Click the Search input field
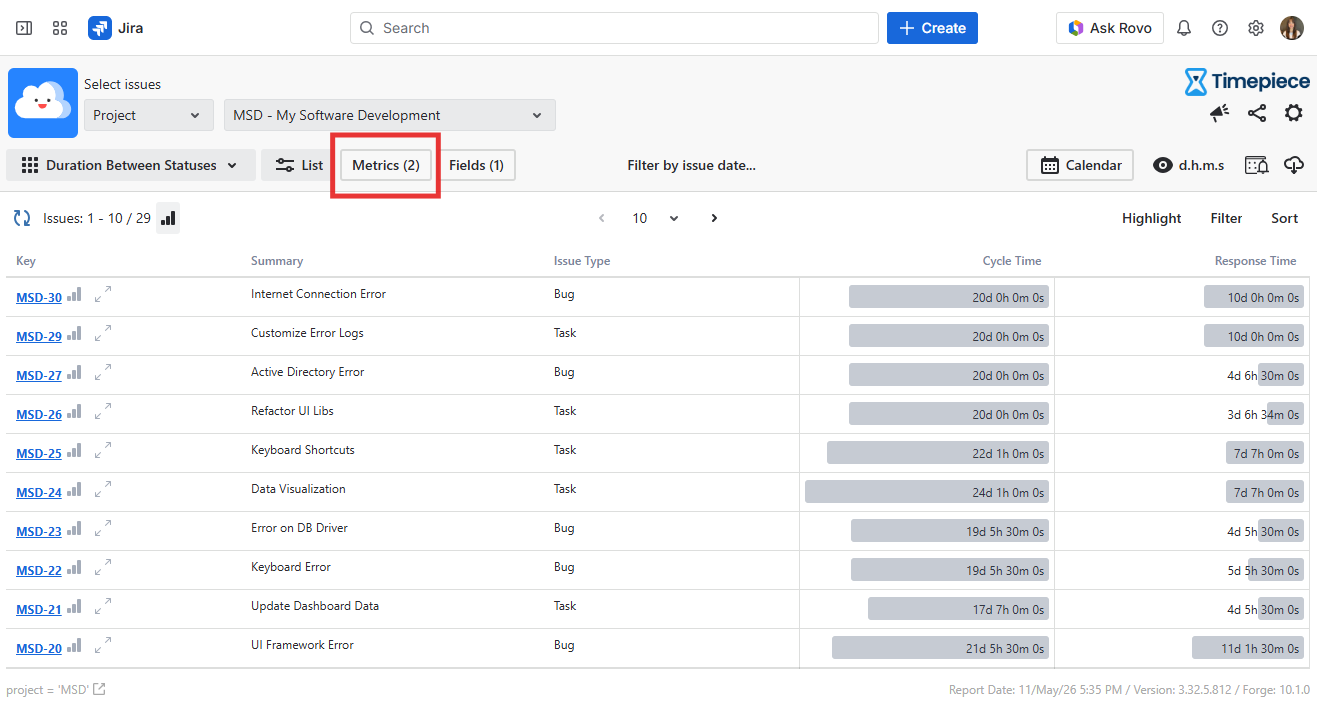Image resolution: width=1317 pixels, height=708 pixels. (614, 28)
